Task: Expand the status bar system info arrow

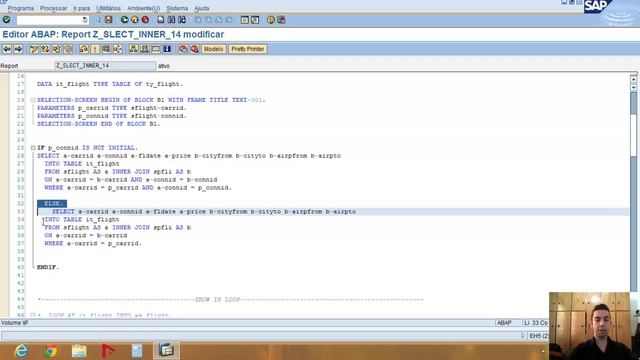Action: pyautogui.click(x=523, y=336)
